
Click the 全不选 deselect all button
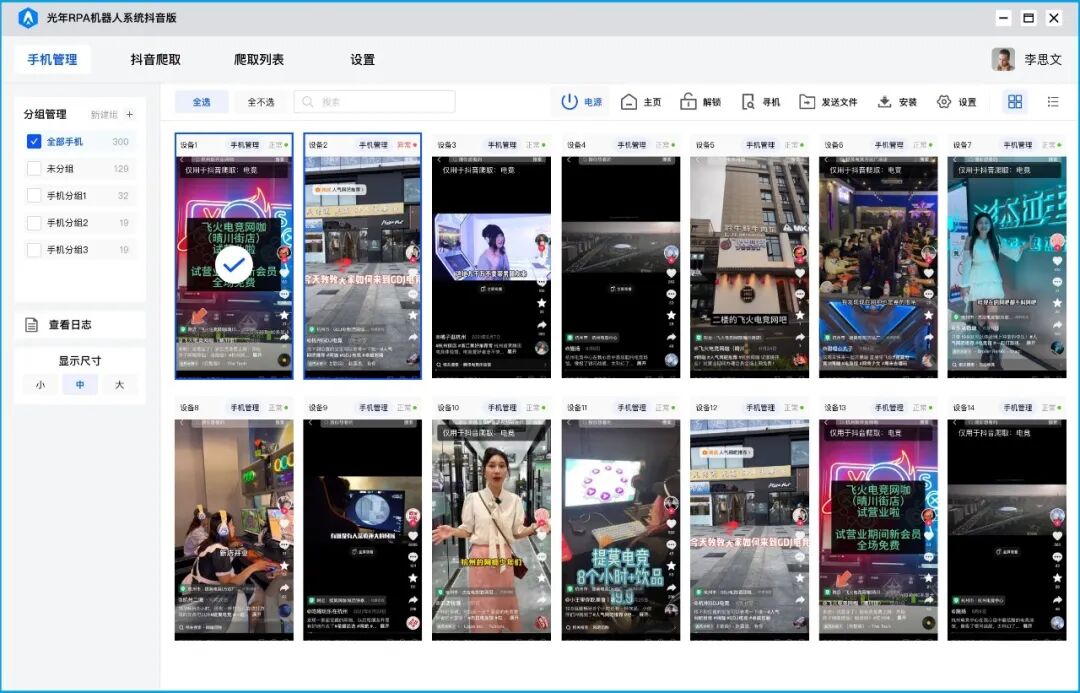[x=261, y=102]
